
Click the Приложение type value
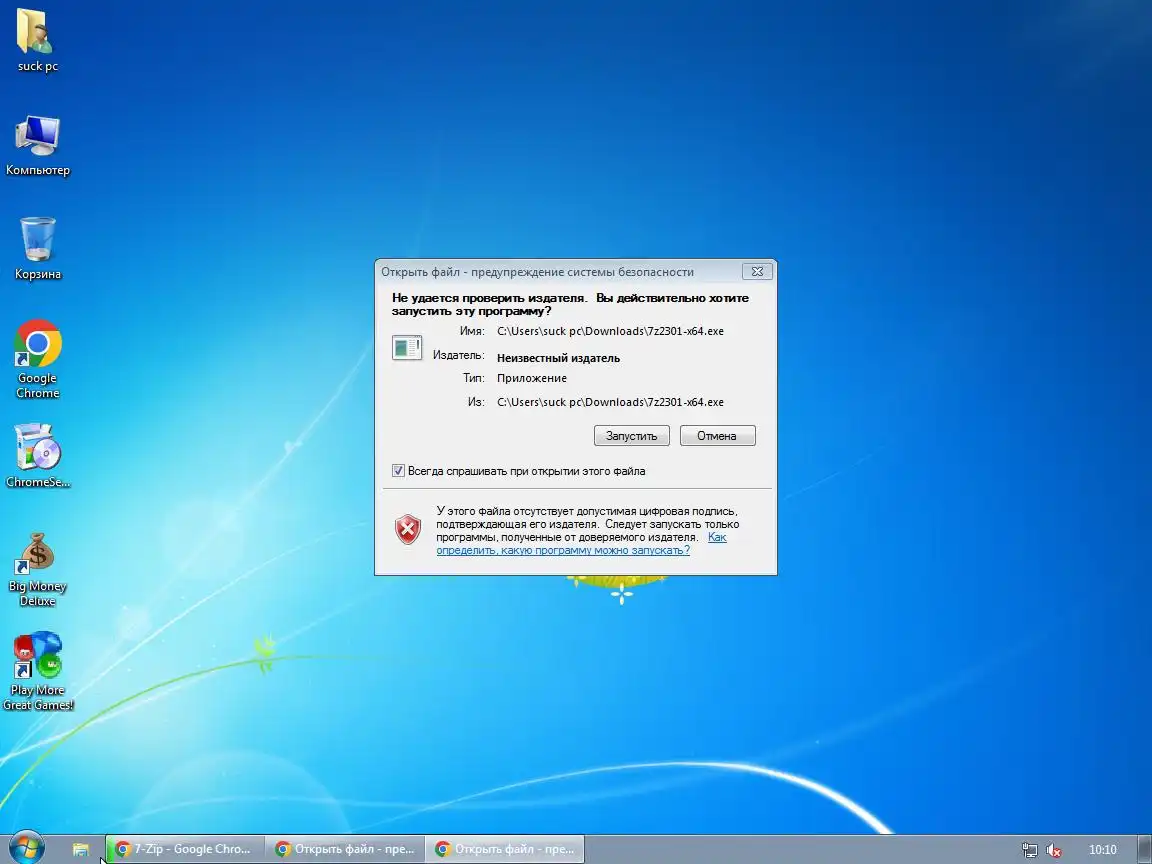click(532, 378)
